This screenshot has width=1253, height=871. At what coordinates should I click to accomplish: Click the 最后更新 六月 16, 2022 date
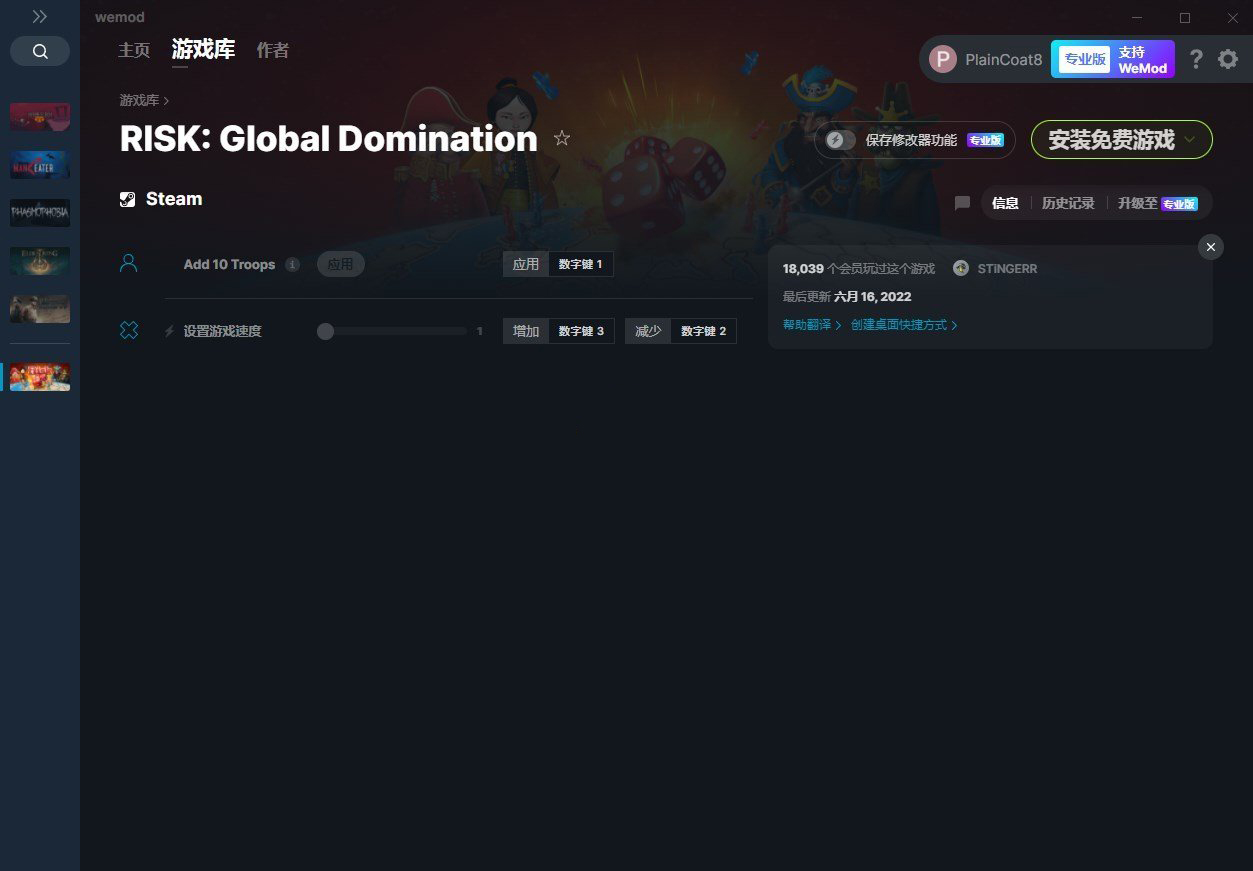847,297
